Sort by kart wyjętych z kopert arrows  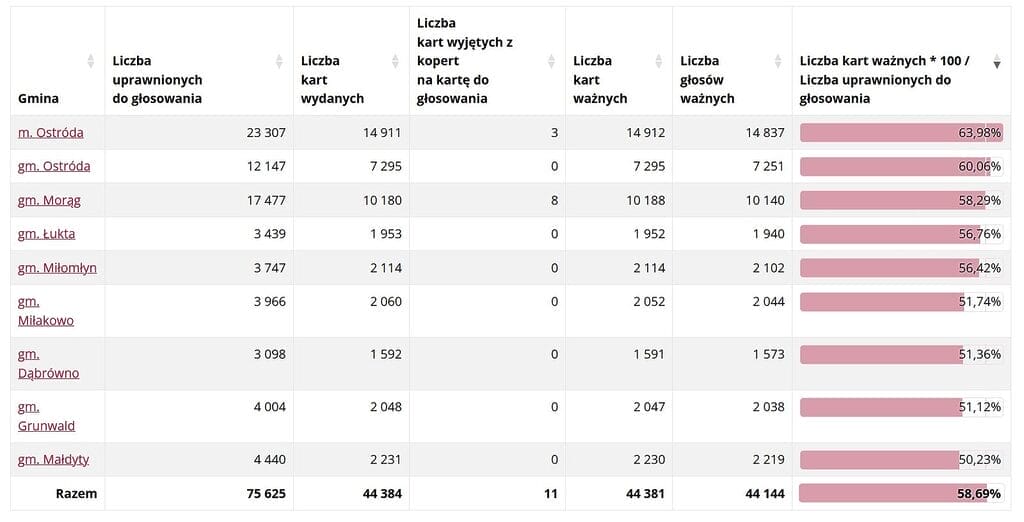pyautogui.click(x=552, y=61)
